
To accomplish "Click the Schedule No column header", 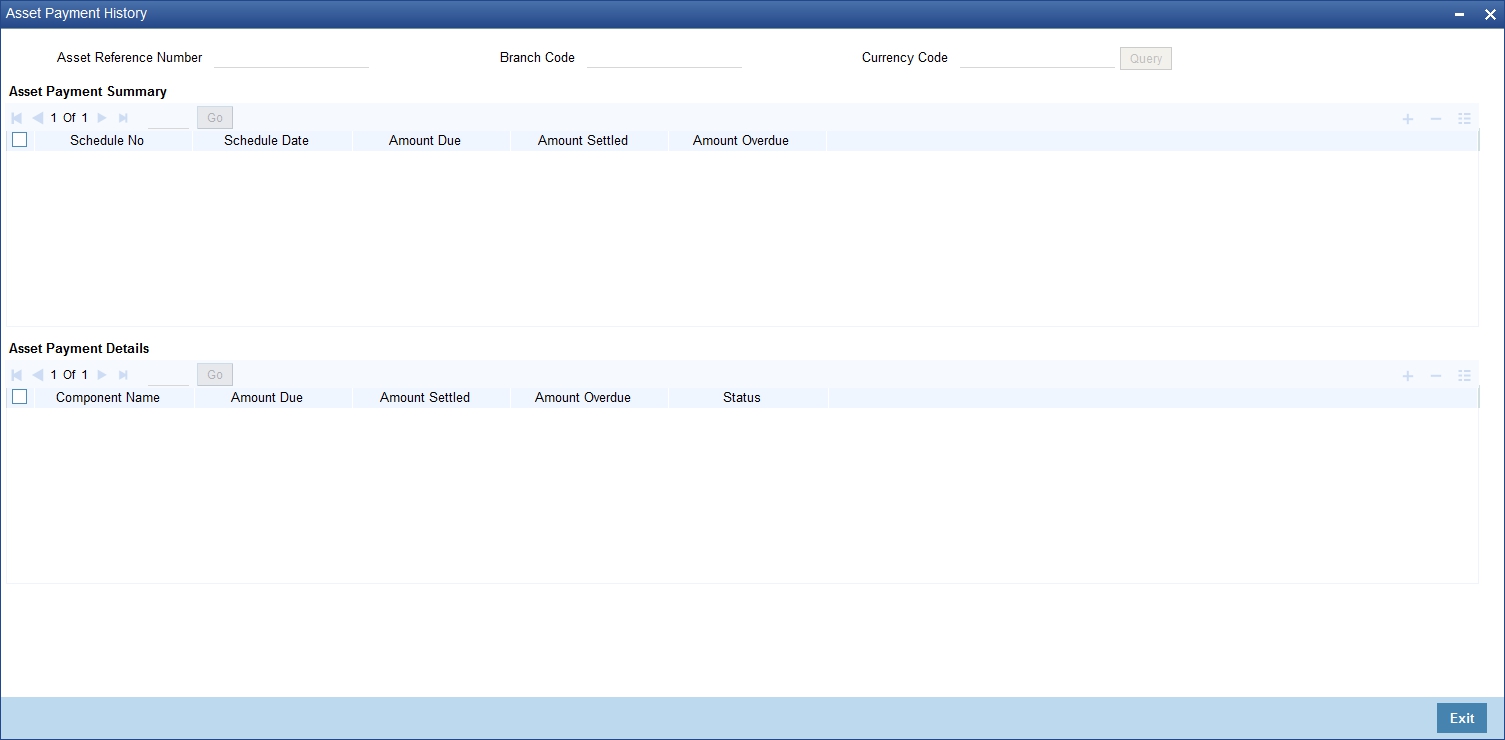I will [107, 141].
